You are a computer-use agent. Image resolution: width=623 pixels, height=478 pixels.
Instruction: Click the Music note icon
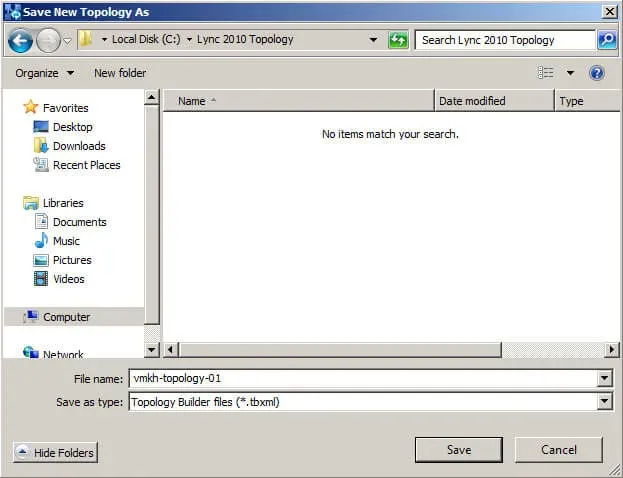[x=41, y=240]
